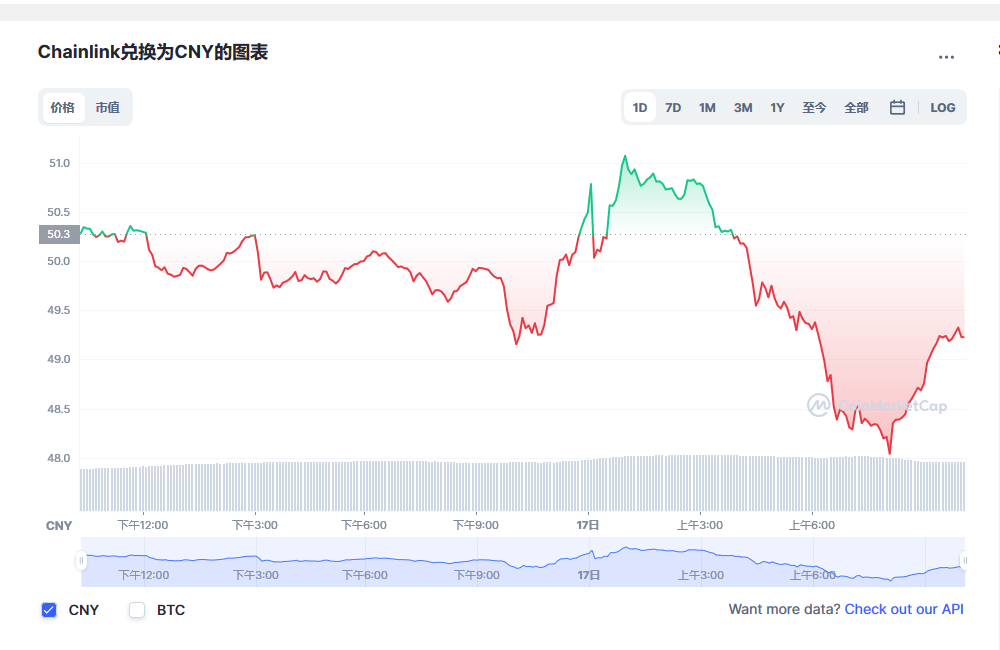1000x650 pixels.
Task: Select the 3M time range
Action: pos(743,107)
